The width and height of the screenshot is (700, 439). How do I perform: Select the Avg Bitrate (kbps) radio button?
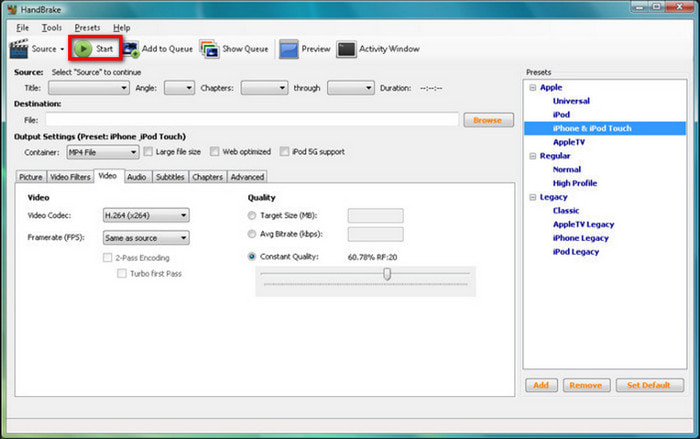[x=252, y=234]
